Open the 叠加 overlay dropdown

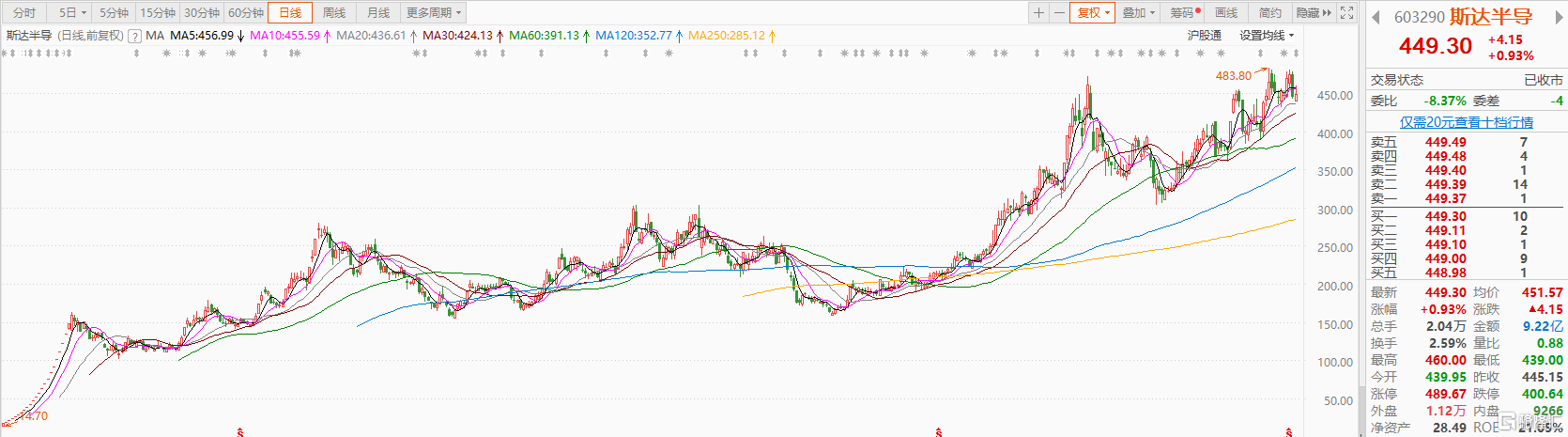[1139, 13]
